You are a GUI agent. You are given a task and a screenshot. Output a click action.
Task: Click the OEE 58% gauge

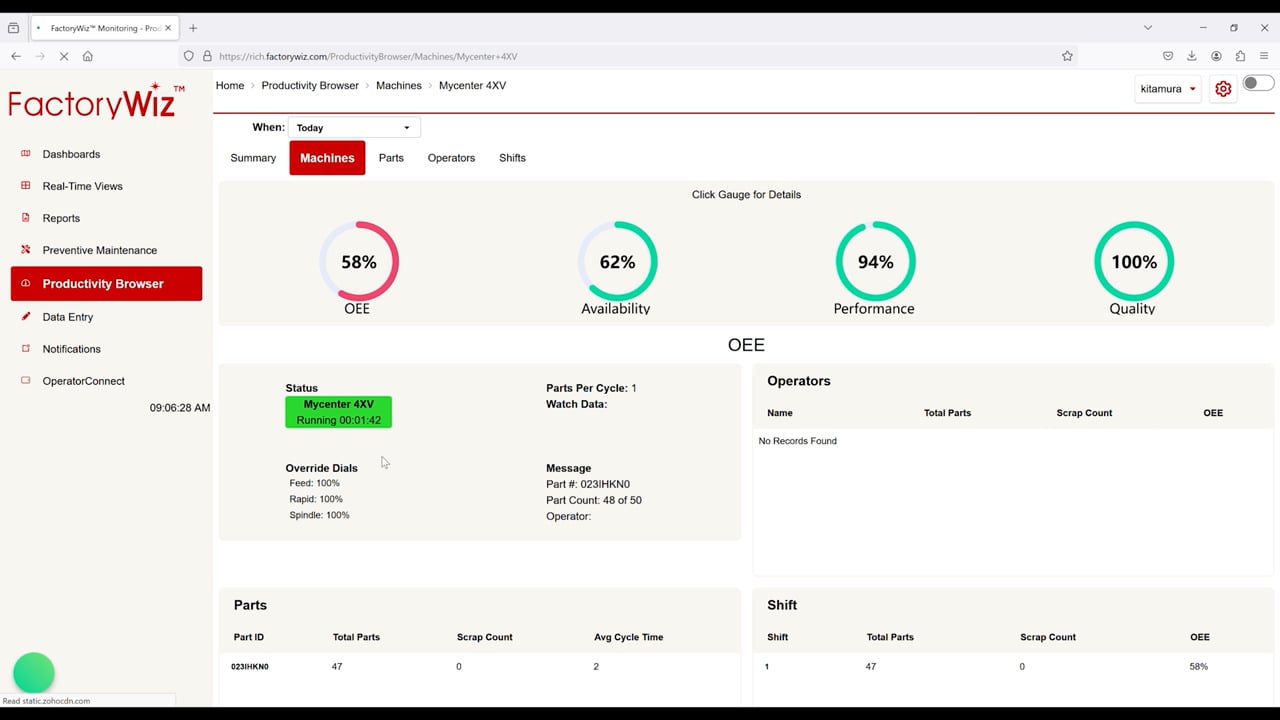point(358,262)
